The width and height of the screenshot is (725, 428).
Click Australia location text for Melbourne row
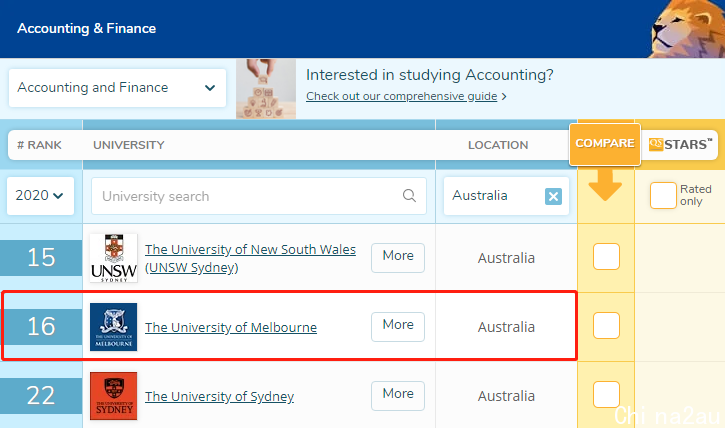(506, 327)
